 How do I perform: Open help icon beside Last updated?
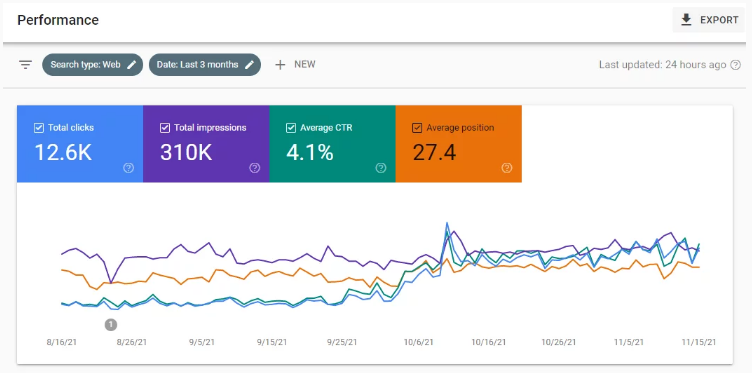coord(735,65)
